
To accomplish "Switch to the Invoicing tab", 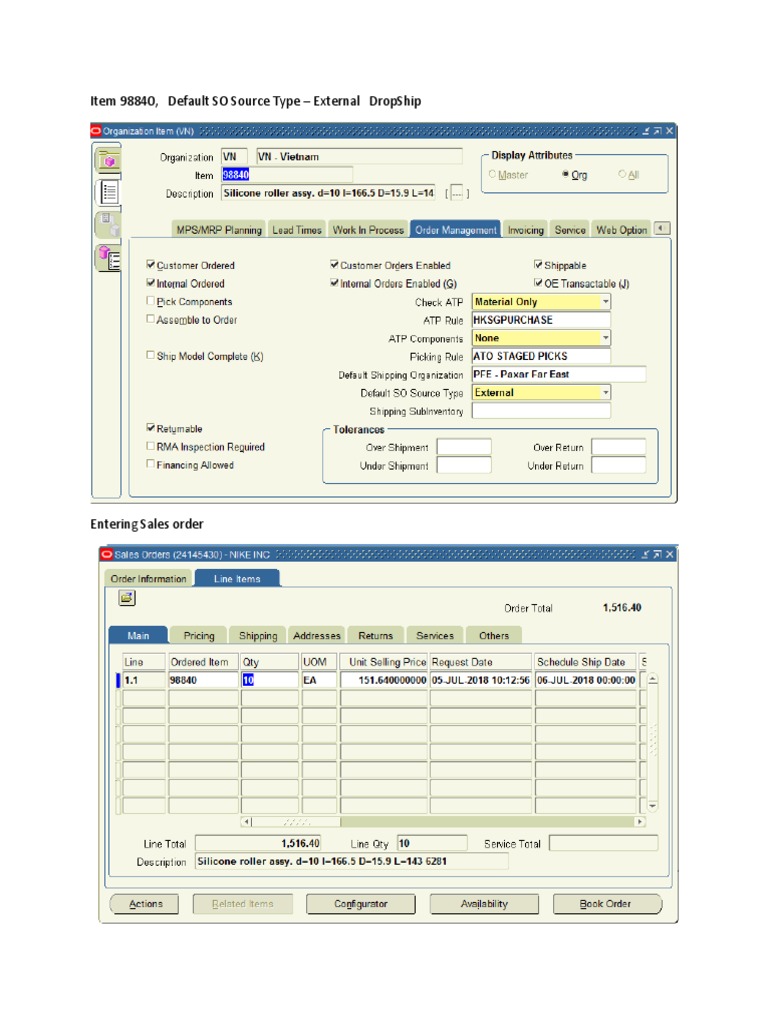I will click(x=525, y=230).
